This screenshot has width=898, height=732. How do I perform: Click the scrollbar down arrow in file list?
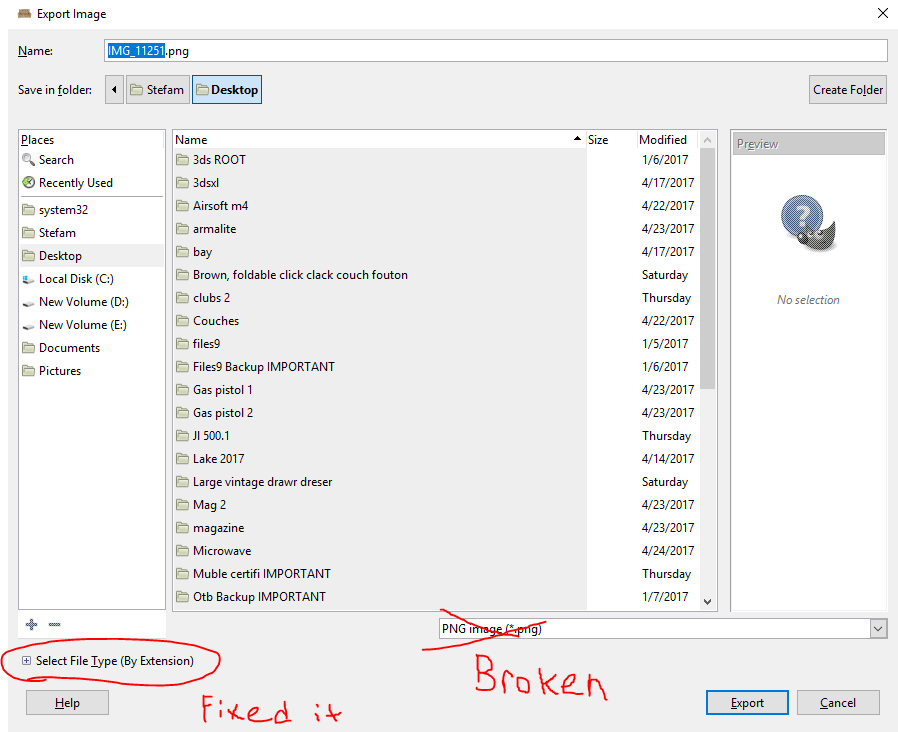pyautogui.click(x=707, y=601)
